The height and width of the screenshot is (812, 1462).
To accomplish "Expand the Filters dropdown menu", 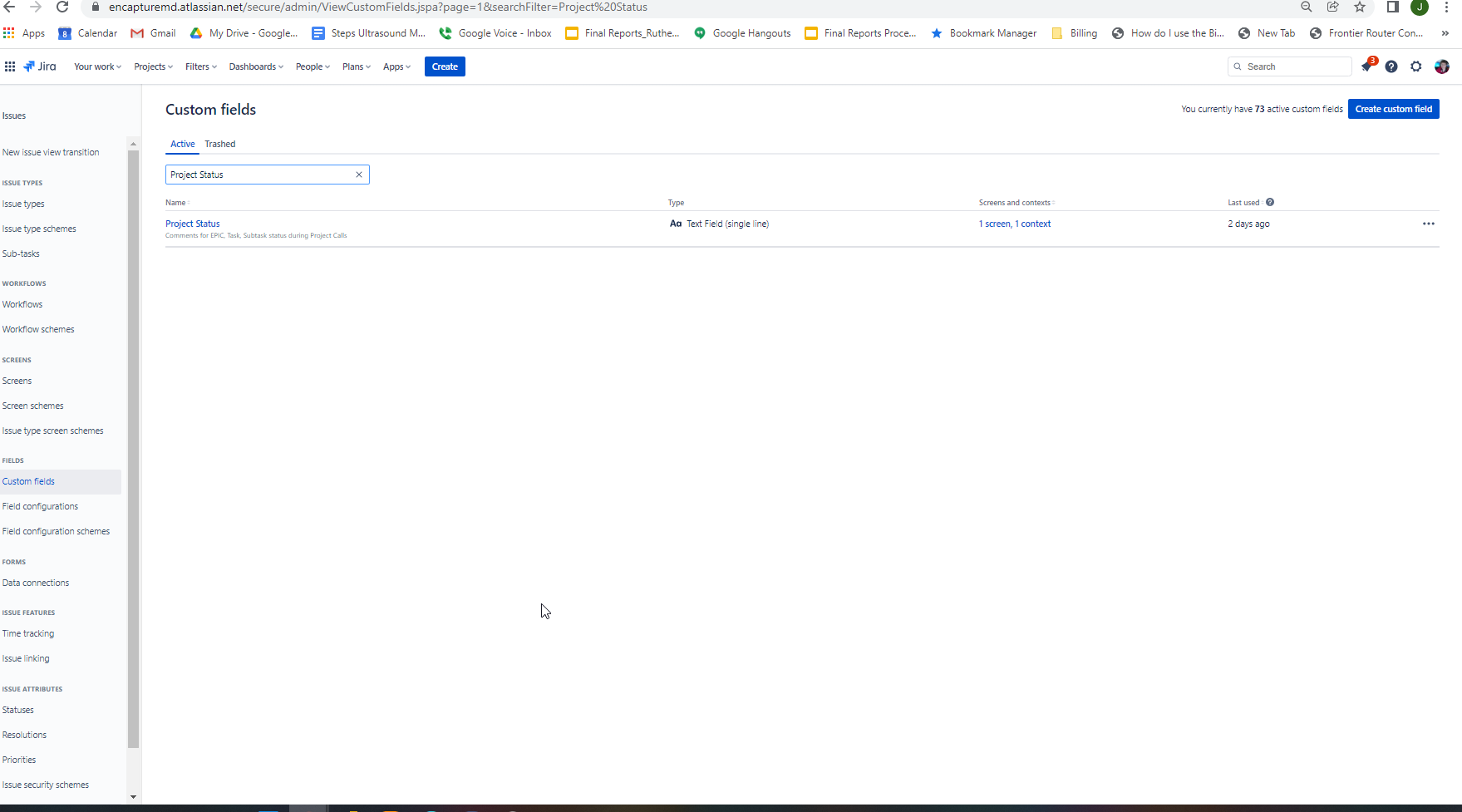I will tap(200, 66).
